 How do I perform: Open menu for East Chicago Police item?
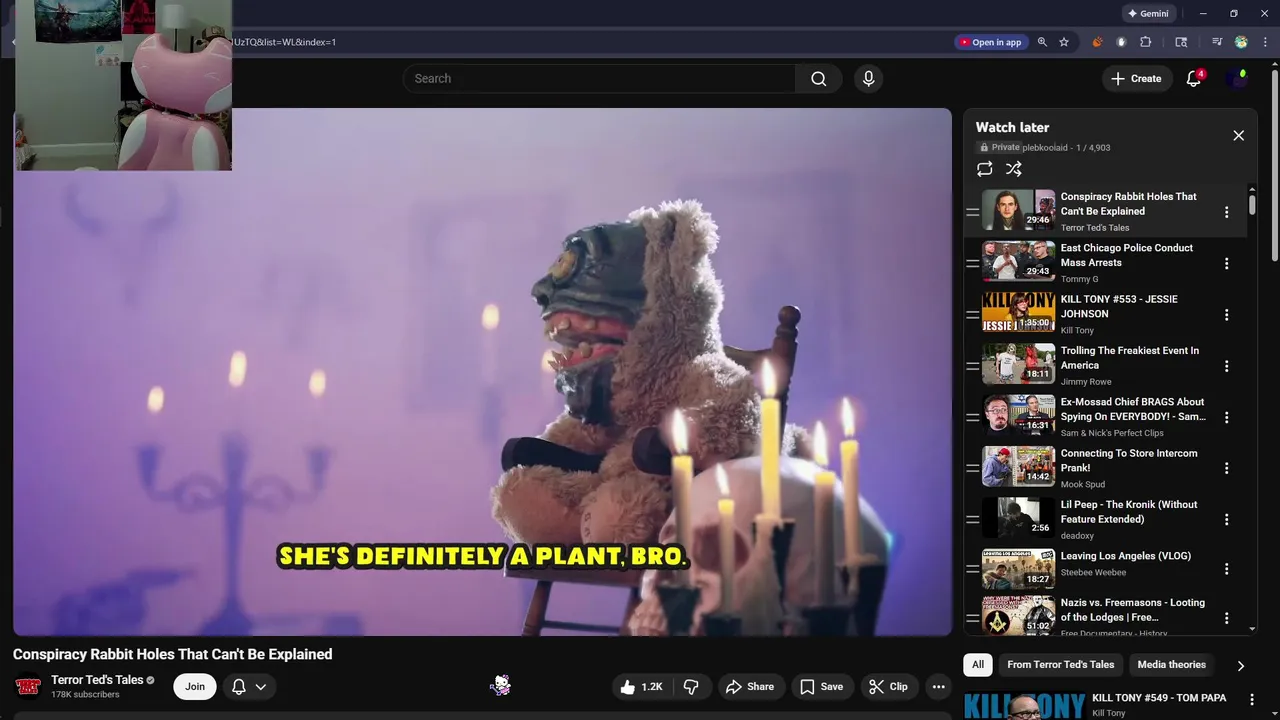(1226, 263)
